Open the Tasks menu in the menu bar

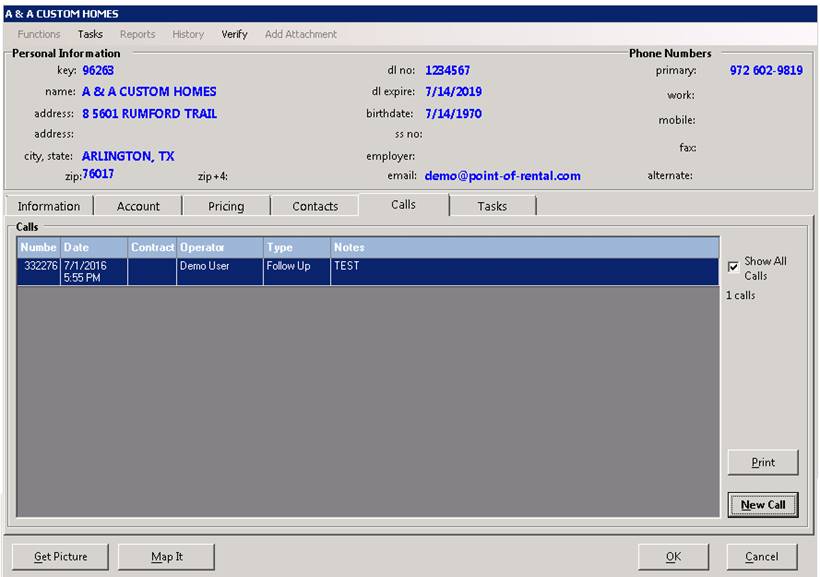[x=90, y=35]
